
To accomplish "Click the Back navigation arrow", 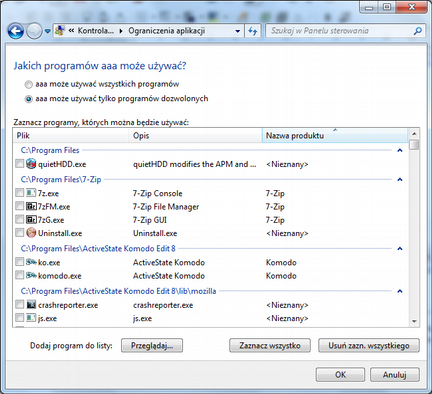I will (x=15, y=31).
